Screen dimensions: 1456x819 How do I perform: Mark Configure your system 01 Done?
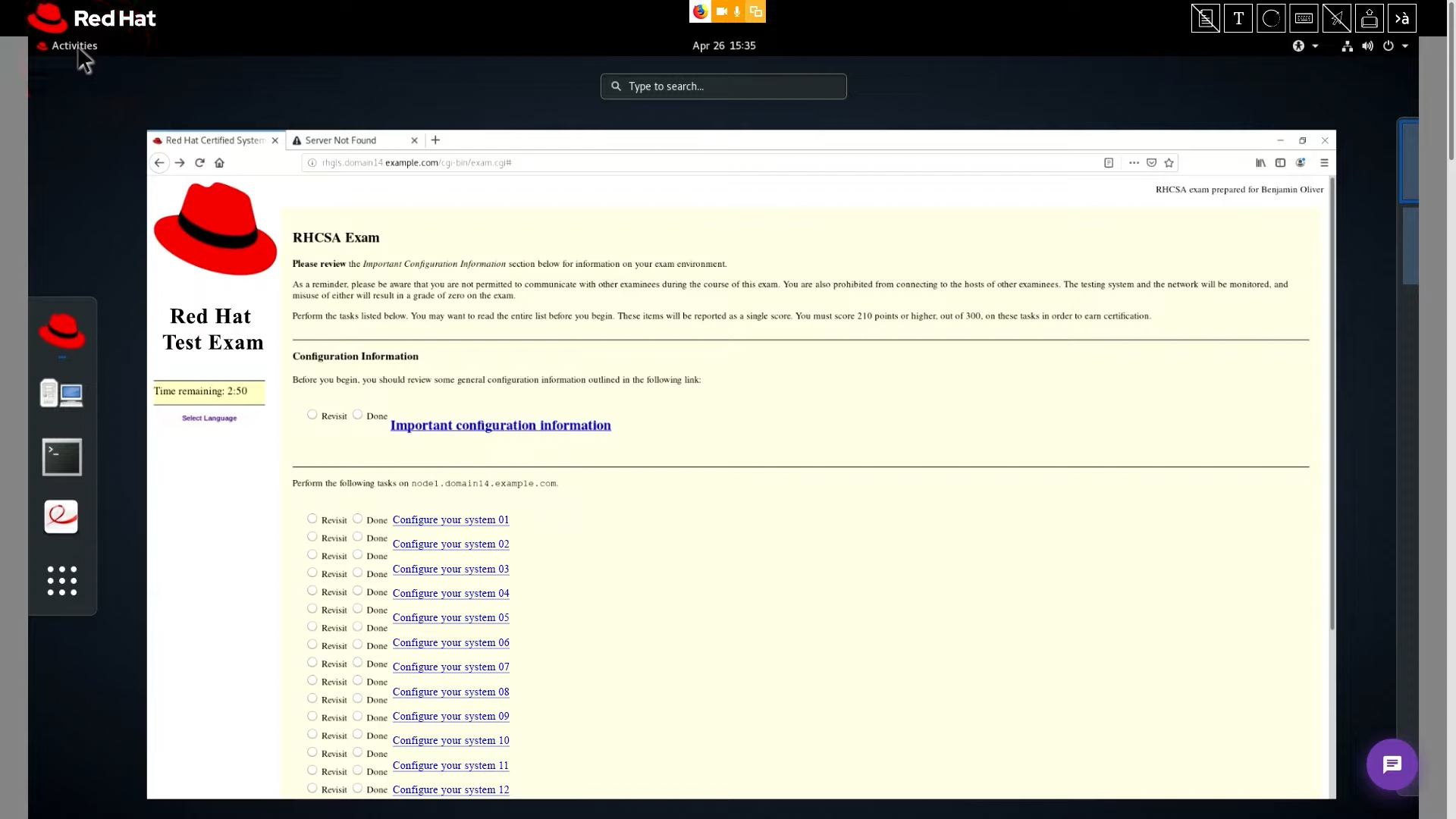(x=358, y=518)
